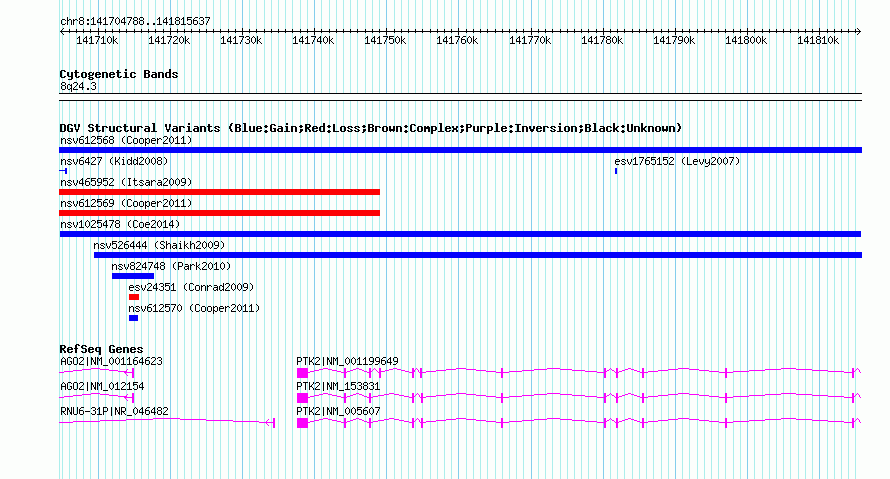Click the large exon box of PTK2|NM_005607
Screen dimensions: 890x479
point(303,423)
